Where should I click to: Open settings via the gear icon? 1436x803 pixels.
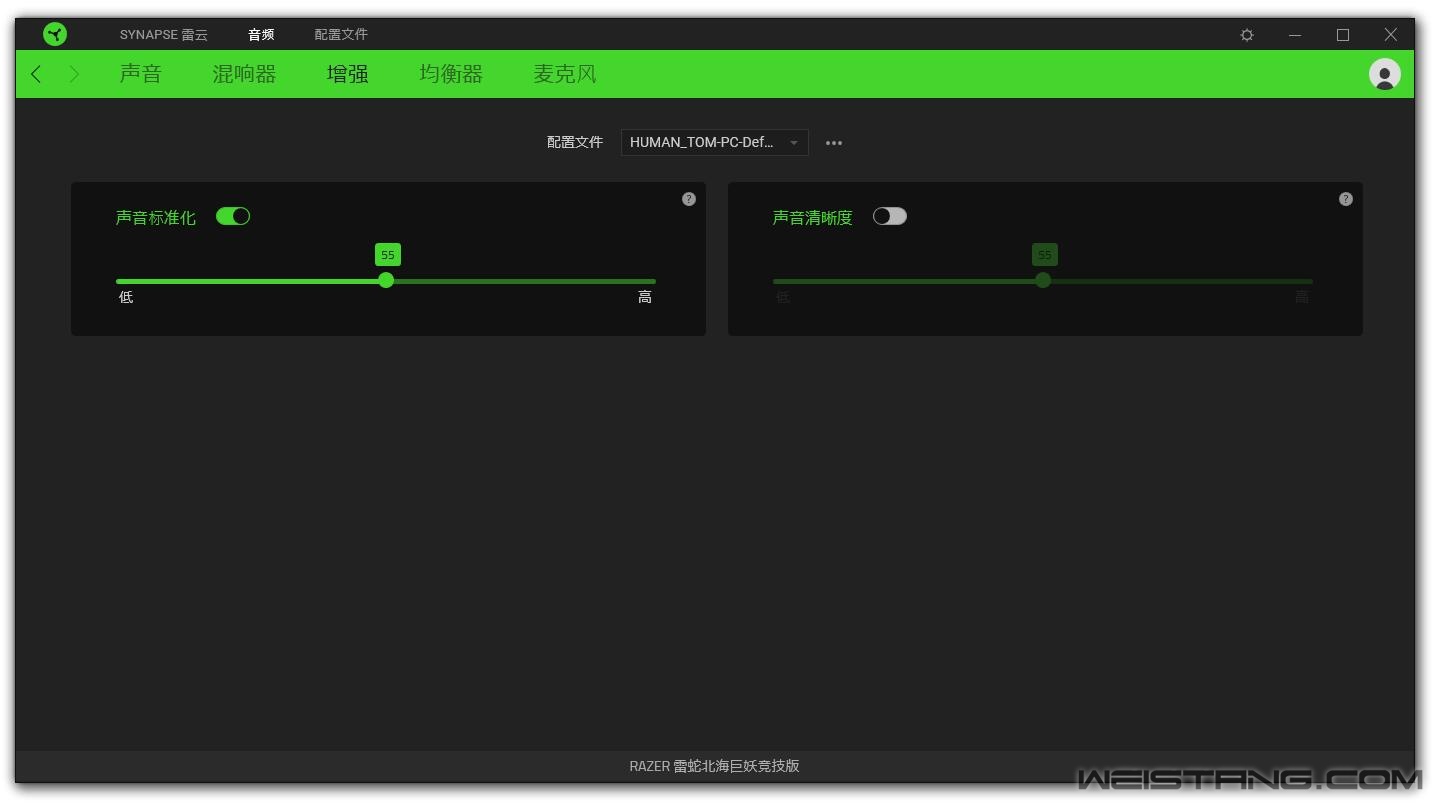[x=1247, y=35]
